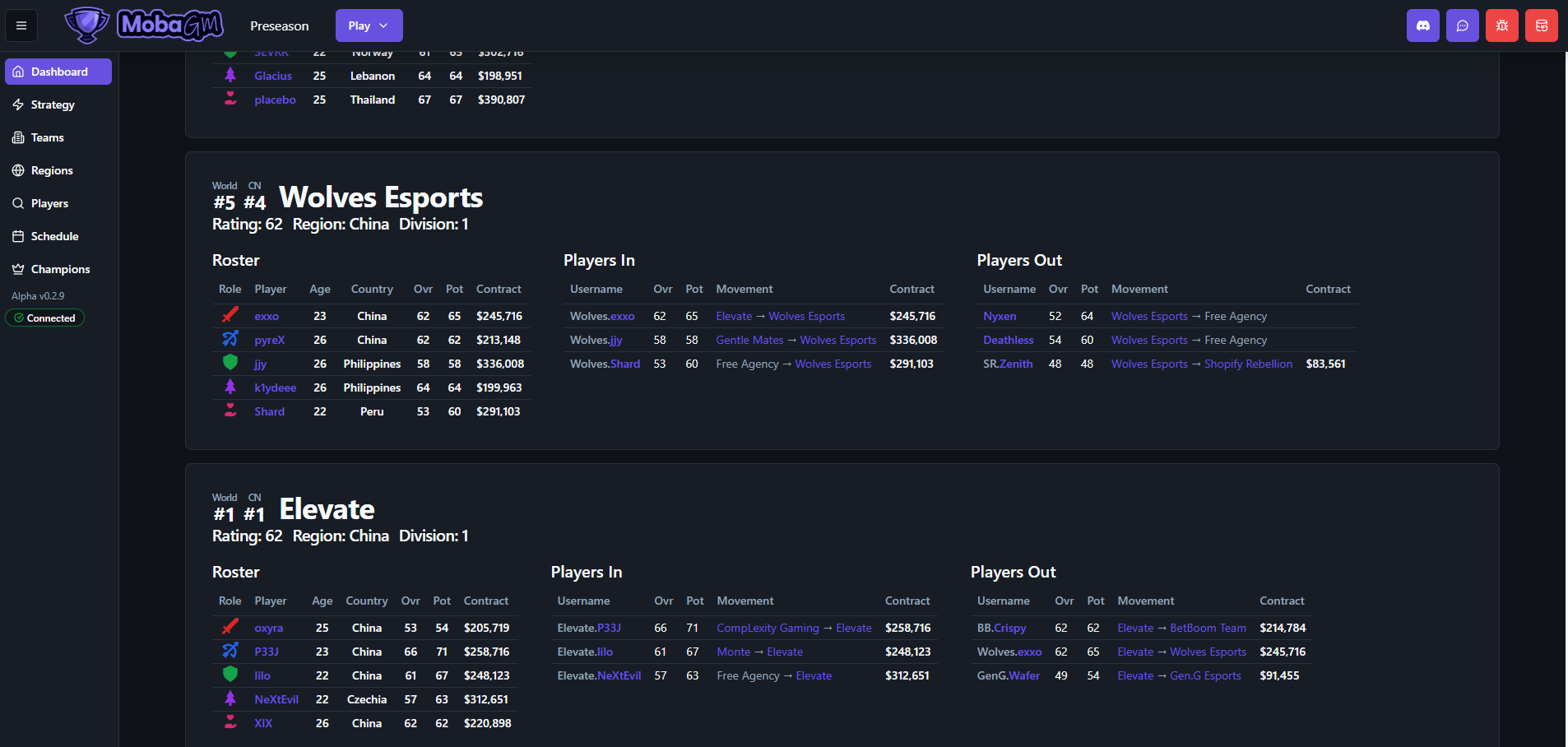Click the sword role icon beside exxo
The height and width of the screenshot is (747, 1568).
[230, 315]
